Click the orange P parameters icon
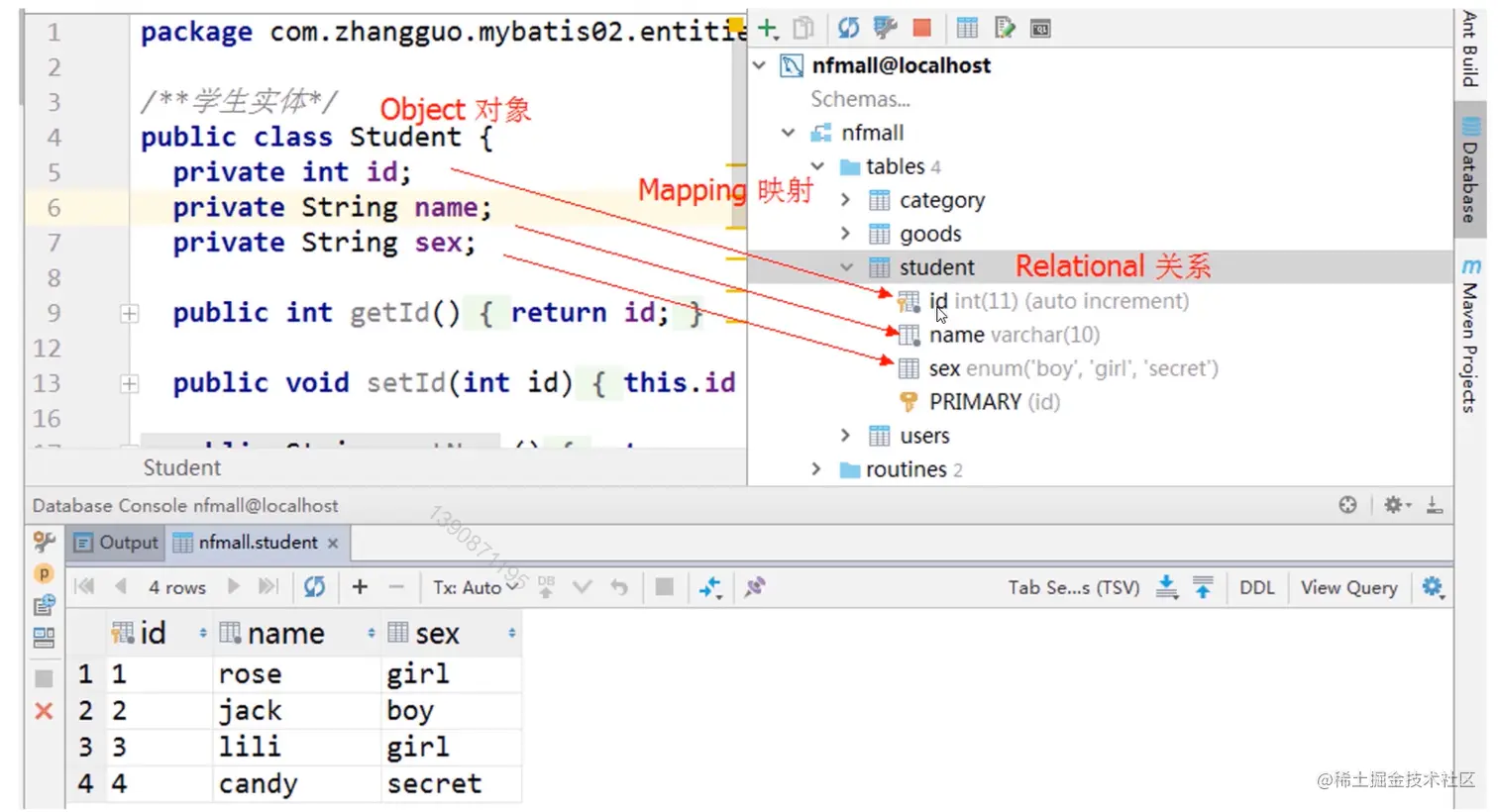The image size is (1498, 812). tap(44, 573)
